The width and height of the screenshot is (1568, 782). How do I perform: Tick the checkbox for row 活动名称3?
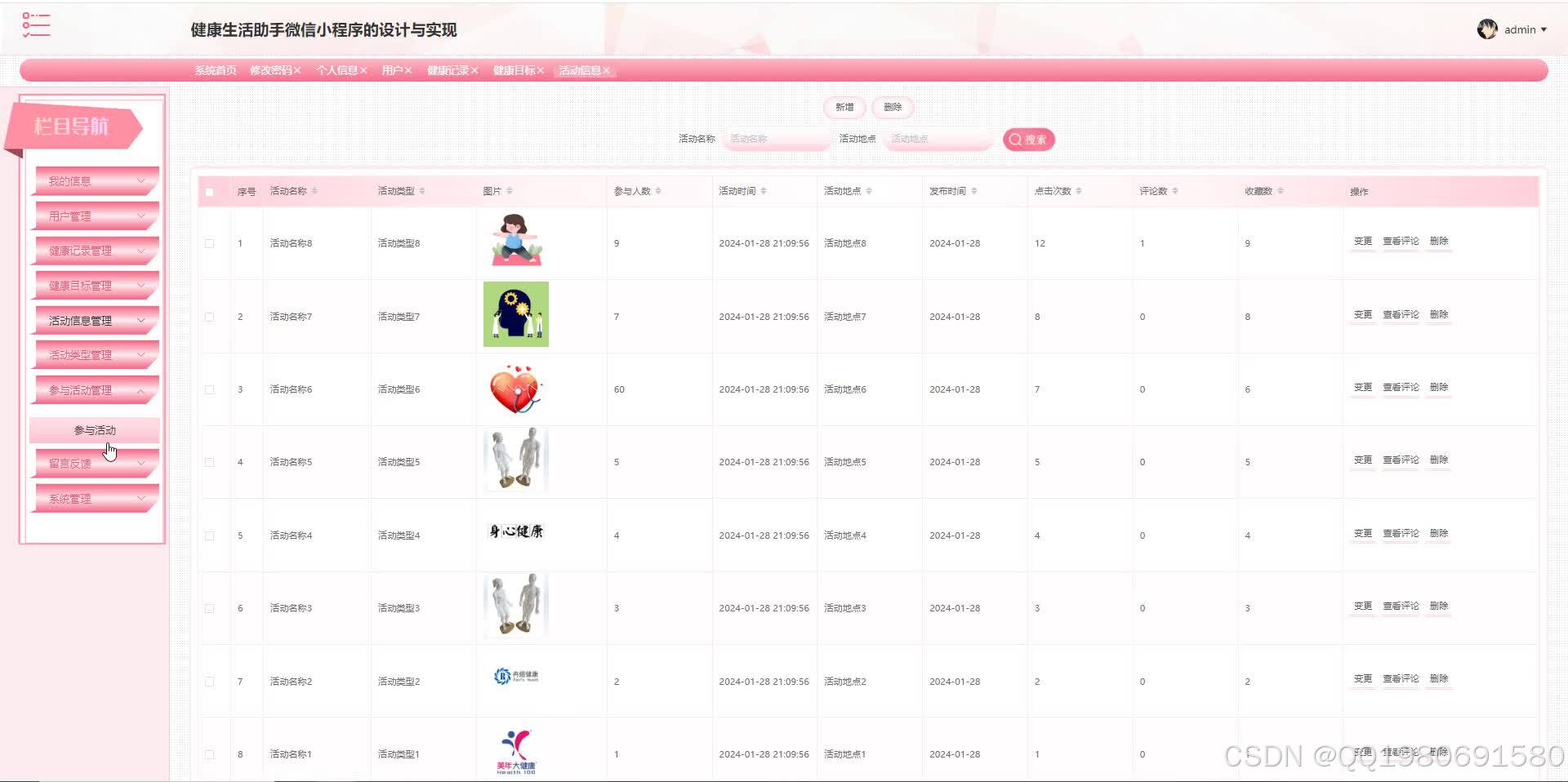210,608
